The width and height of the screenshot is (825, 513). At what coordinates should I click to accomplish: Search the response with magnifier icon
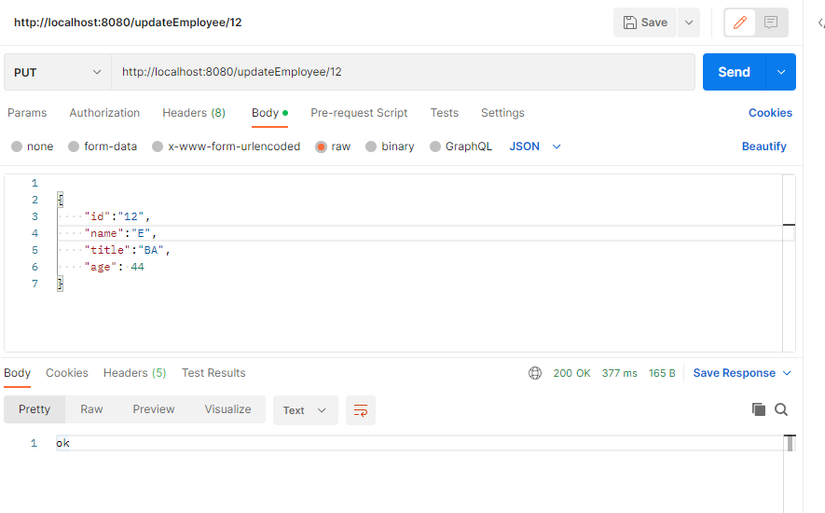[x=781, y=409]
